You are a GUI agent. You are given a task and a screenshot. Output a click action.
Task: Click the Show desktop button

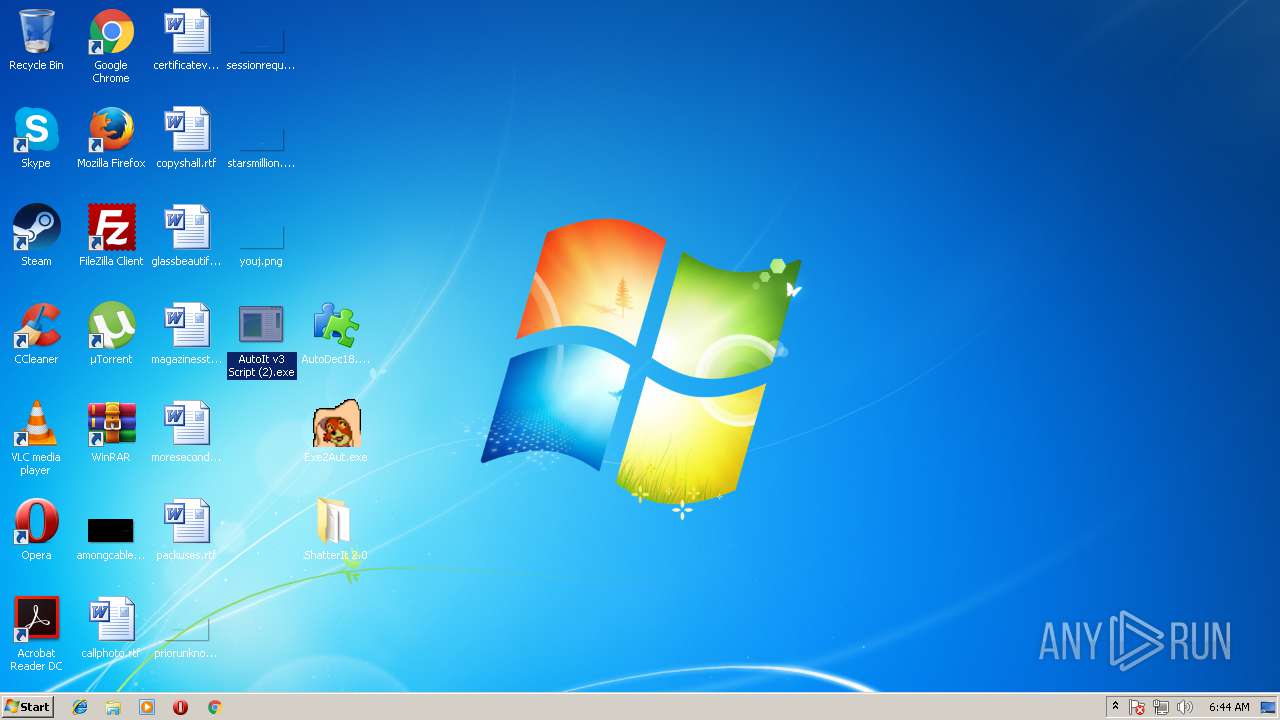[x=1268, y=707]
